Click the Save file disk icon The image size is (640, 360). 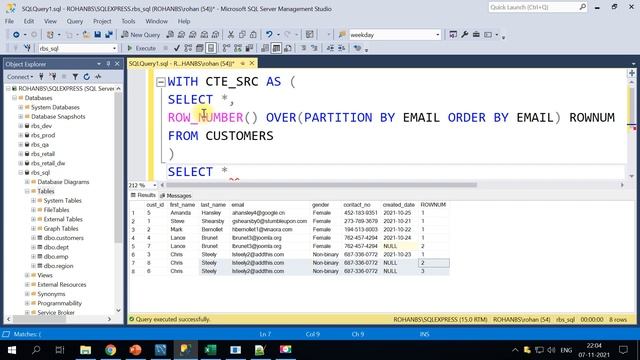tap(98, 35)
